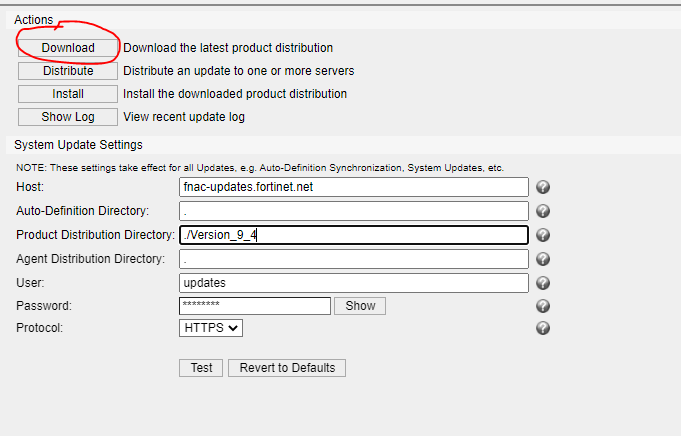Open help icon for Agent Distribution Directory
Screen dimensions: 681x436
point(543,259)
